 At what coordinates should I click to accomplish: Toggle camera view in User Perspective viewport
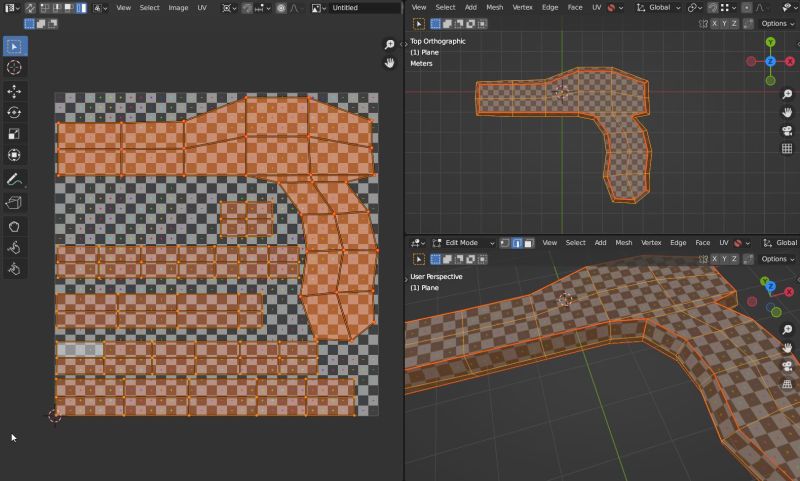(787, 366)
